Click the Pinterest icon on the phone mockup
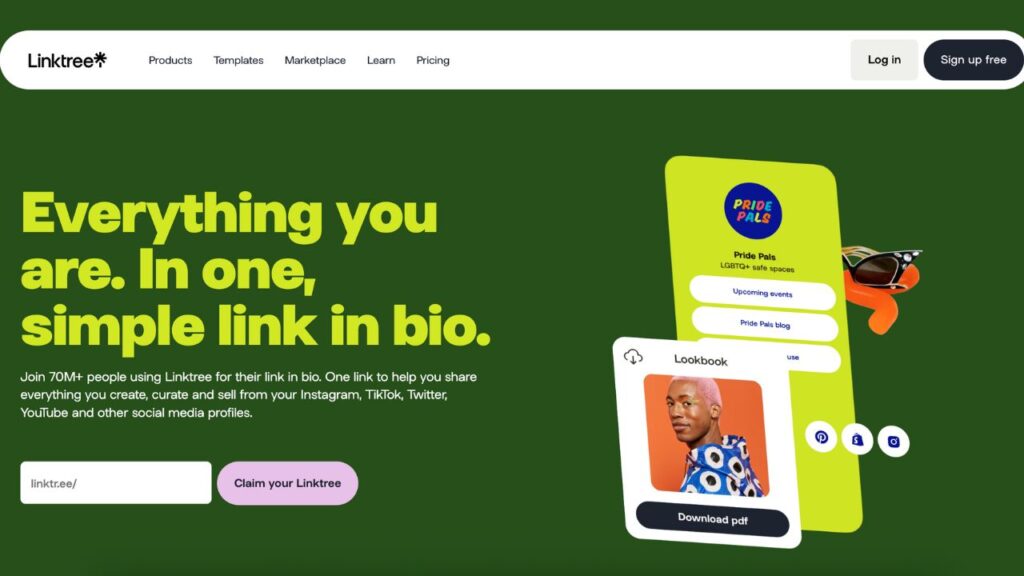Image resolution: width=1024 pixels, height=576 pixels. 822,437
